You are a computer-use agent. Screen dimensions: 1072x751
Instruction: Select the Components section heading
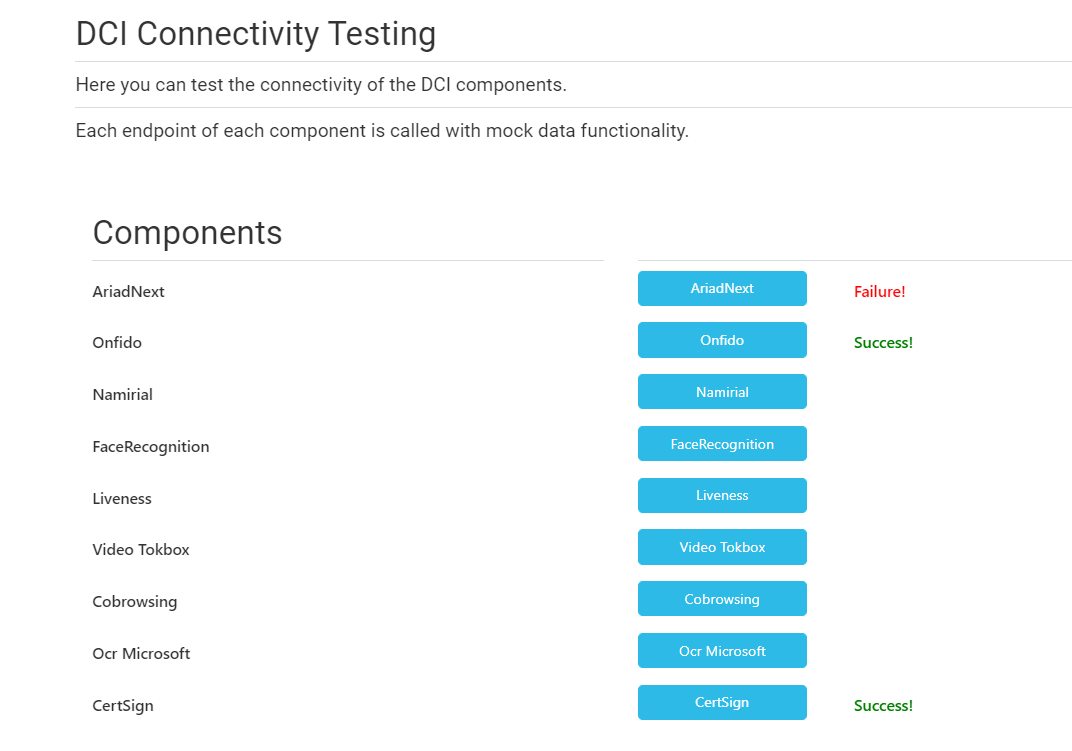(x=187, y=232)
